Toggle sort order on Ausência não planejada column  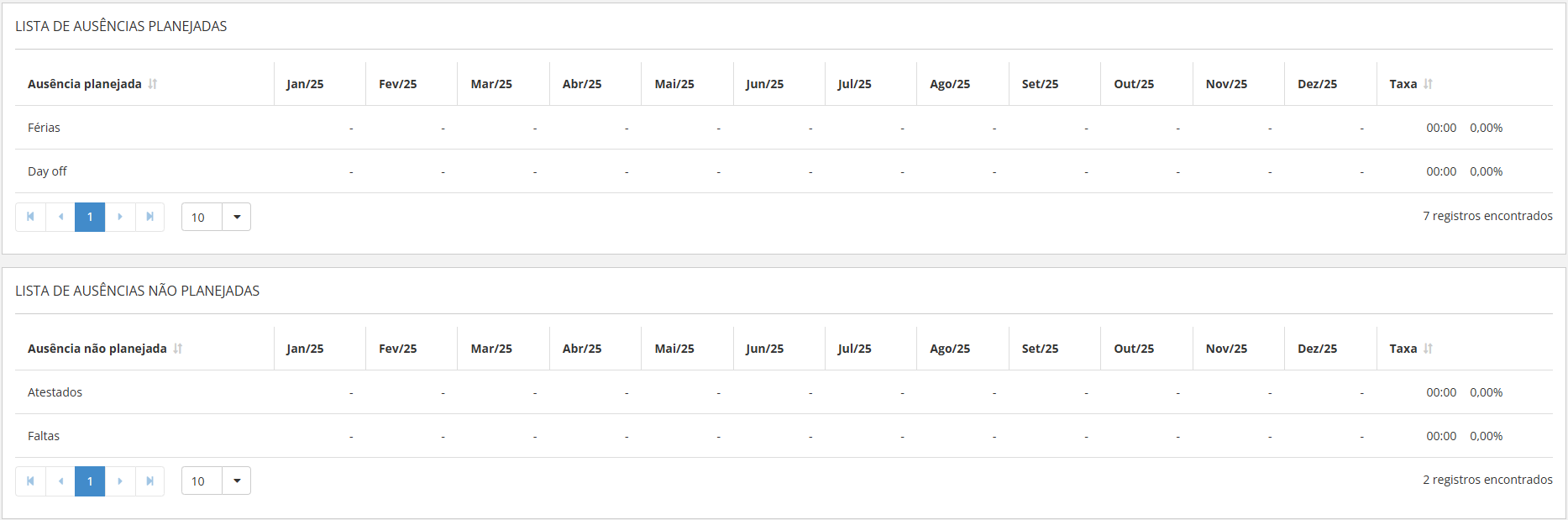(x=178, y=348)
